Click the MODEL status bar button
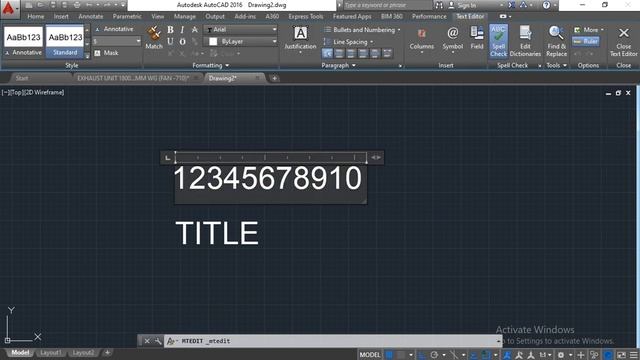640x360 pixels. 370,355
